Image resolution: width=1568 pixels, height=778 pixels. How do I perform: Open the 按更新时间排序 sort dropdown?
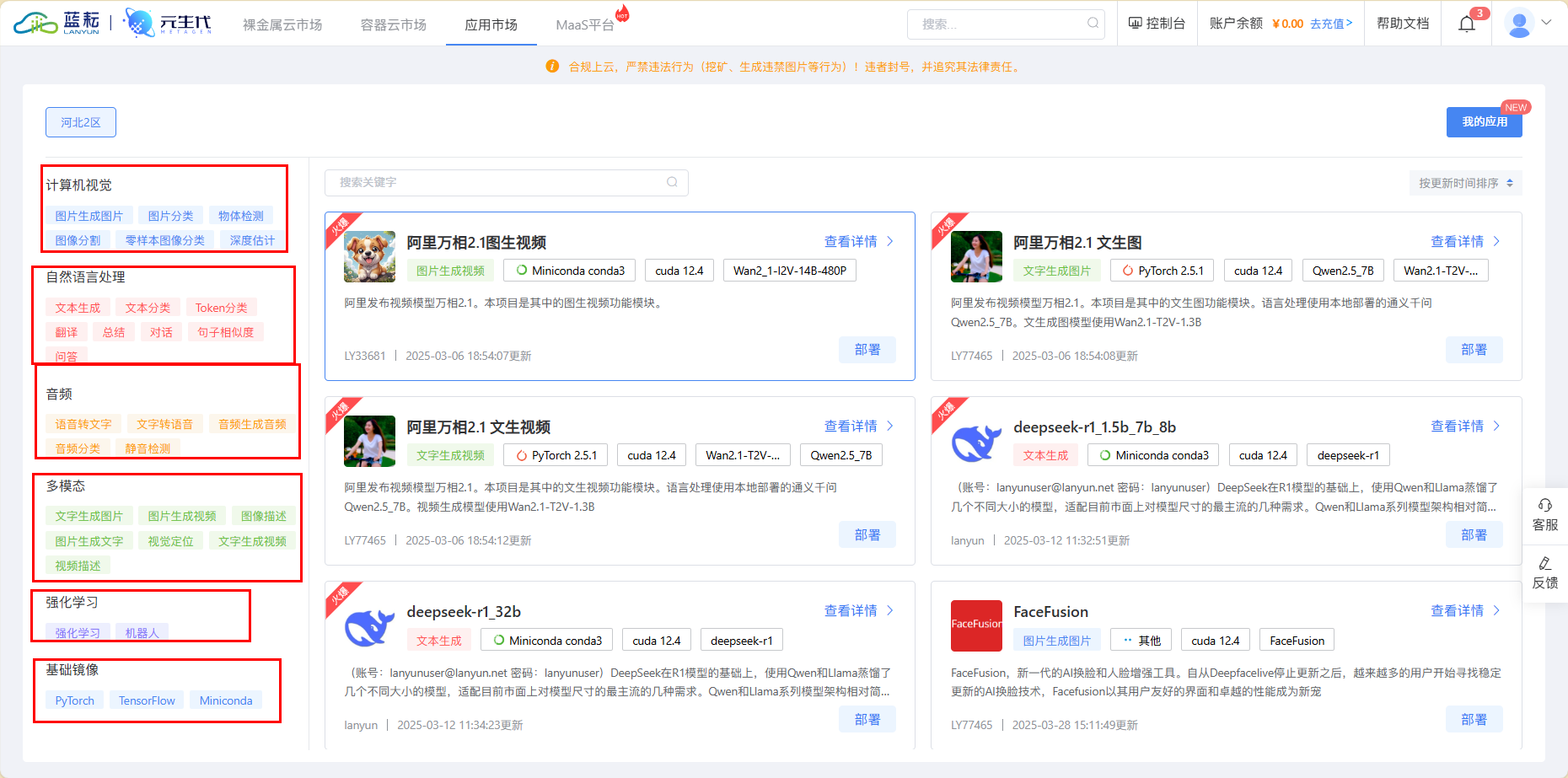click(1465, 183)
